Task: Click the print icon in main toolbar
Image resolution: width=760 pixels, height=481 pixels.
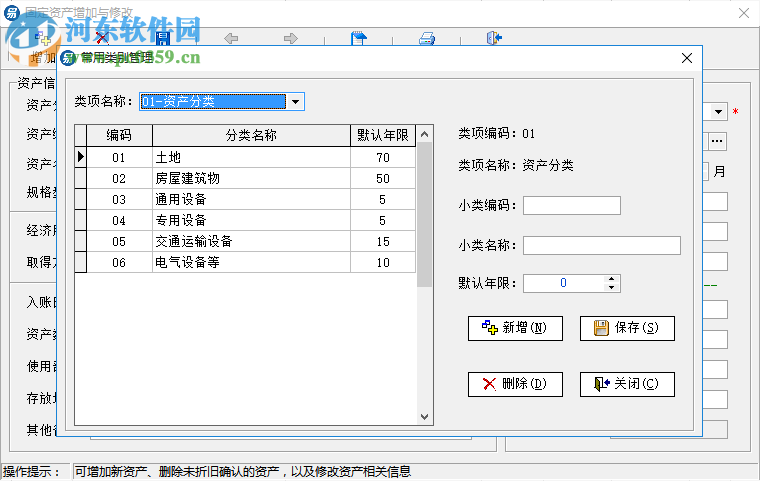Action: [x=427, y=38]
